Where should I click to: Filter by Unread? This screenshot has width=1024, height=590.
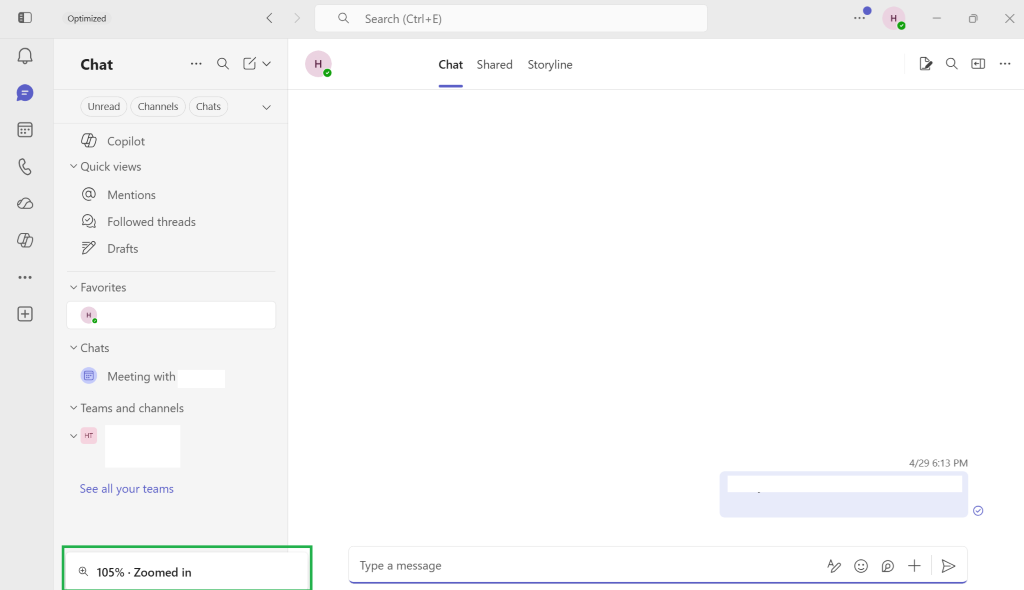click(x=104, y=107)
